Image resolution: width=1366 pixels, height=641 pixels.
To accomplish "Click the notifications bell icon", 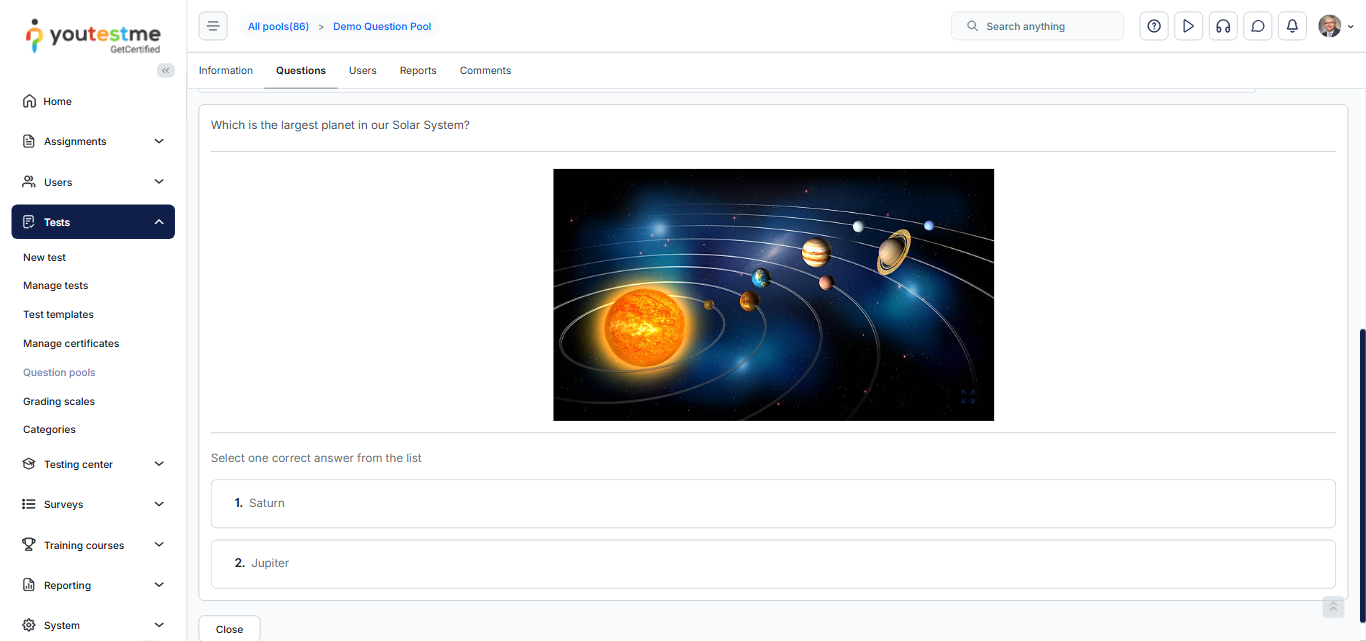I will [1292, 26].
